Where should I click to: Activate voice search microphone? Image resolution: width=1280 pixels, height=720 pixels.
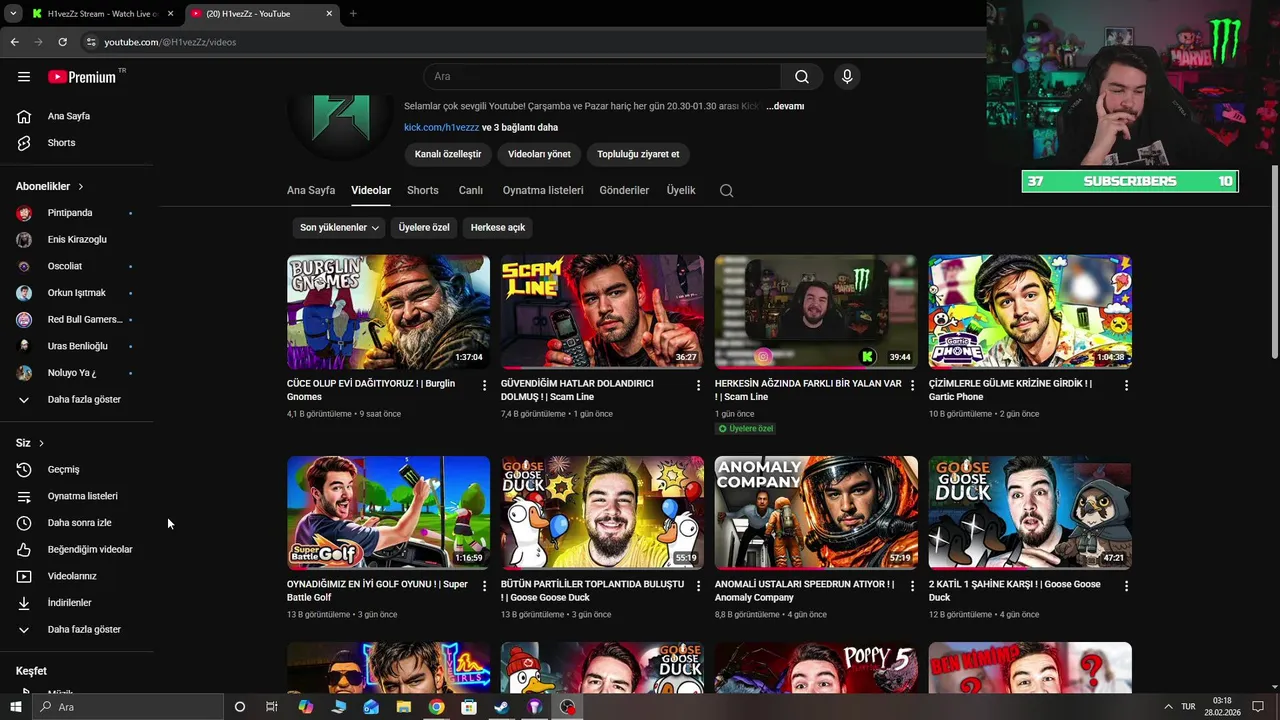[847, 77]
